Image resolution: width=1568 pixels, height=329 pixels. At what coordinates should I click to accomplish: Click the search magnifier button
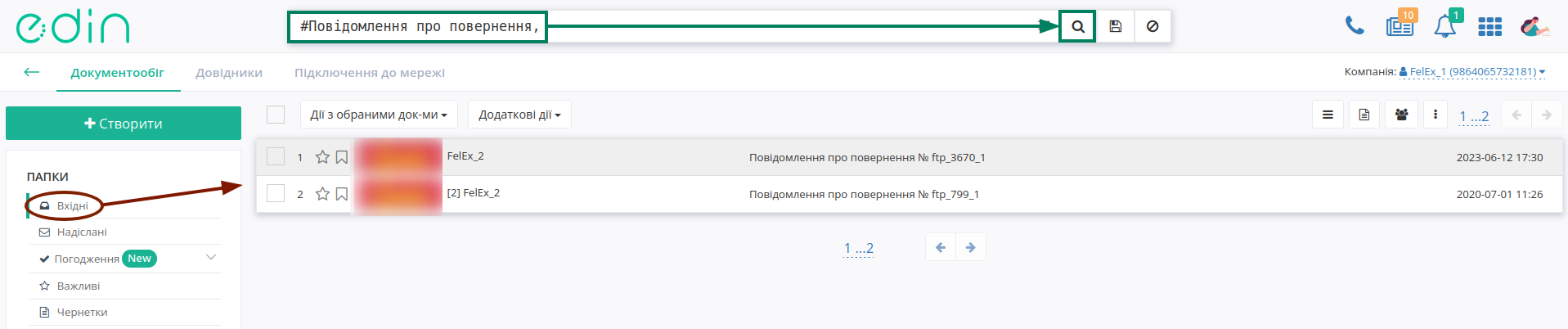coord(1077,26)
